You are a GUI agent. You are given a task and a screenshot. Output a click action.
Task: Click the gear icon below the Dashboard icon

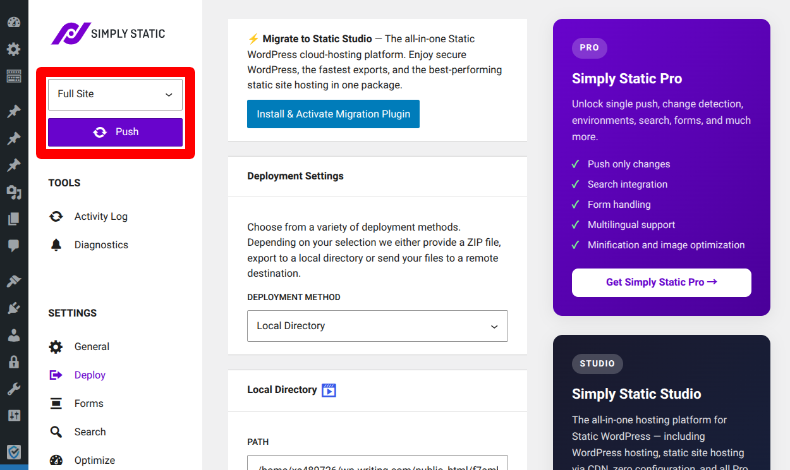point(14,49)
